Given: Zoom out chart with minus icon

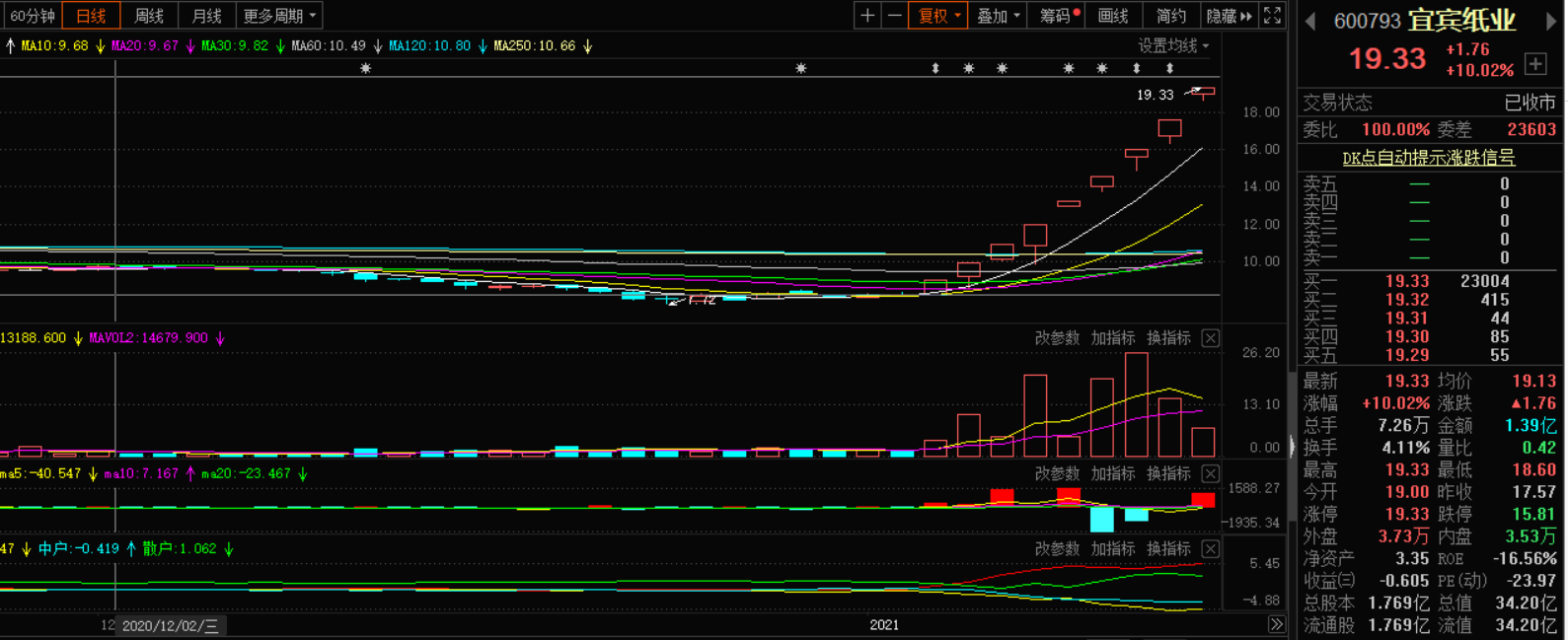Looking at the screenshot, I should point(895,16).
